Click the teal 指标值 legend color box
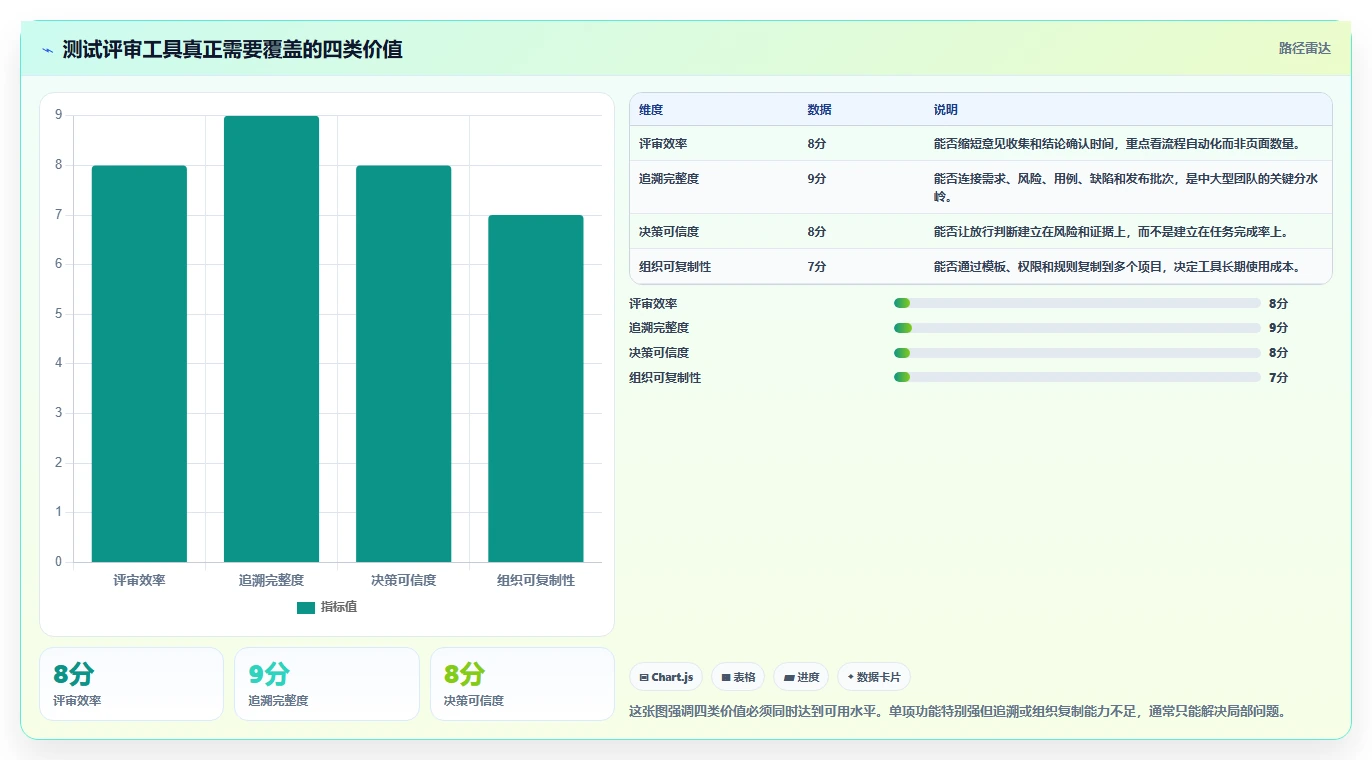The image size is (1372, 760). 306,608
